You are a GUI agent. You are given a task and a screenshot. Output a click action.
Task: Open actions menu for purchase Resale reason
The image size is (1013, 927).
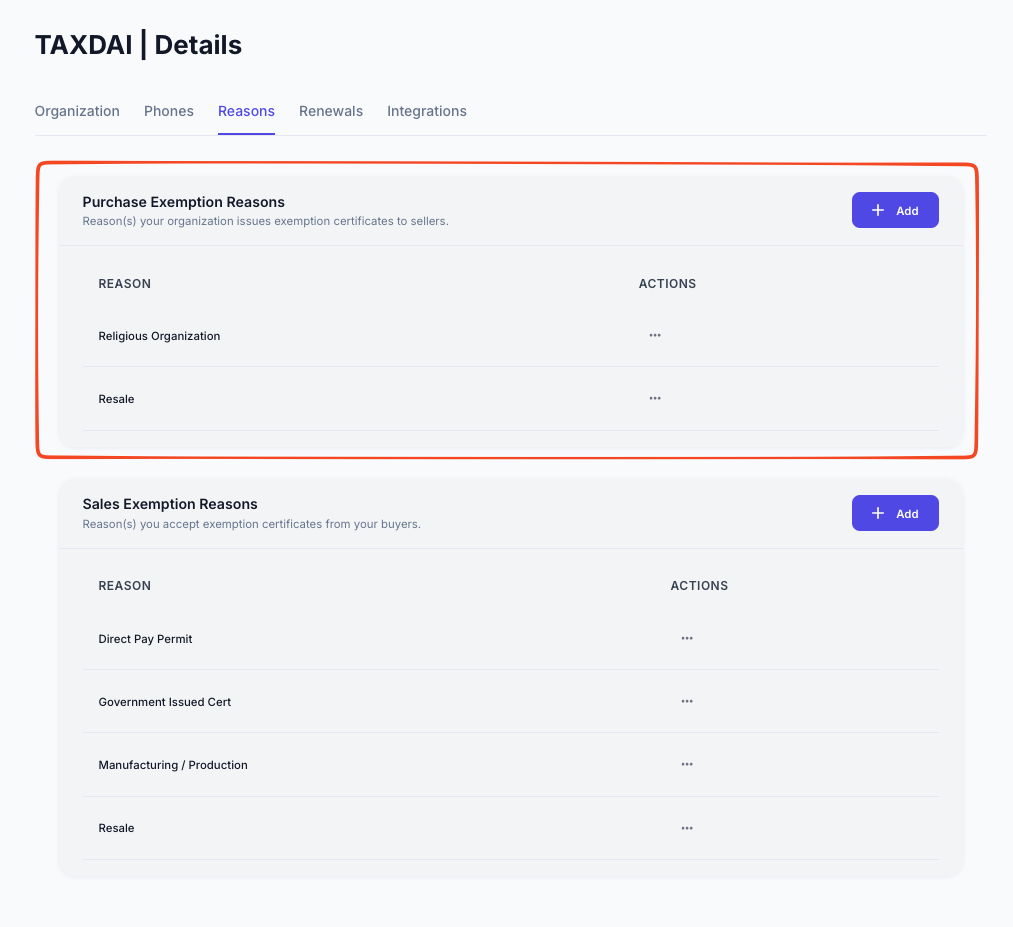click(x=655, y=398)
